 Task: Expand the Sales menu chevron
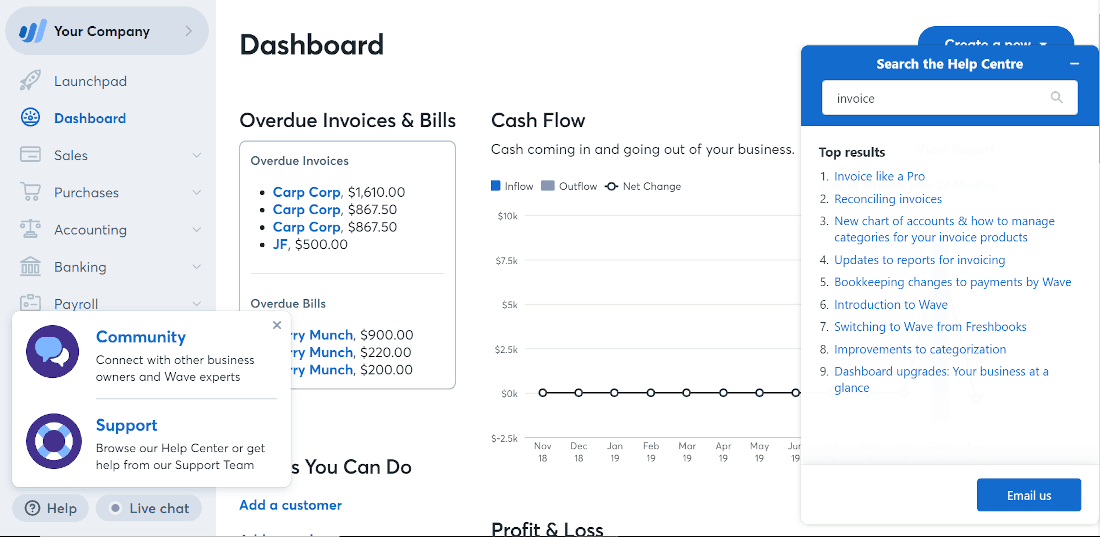tap(196, 155)
